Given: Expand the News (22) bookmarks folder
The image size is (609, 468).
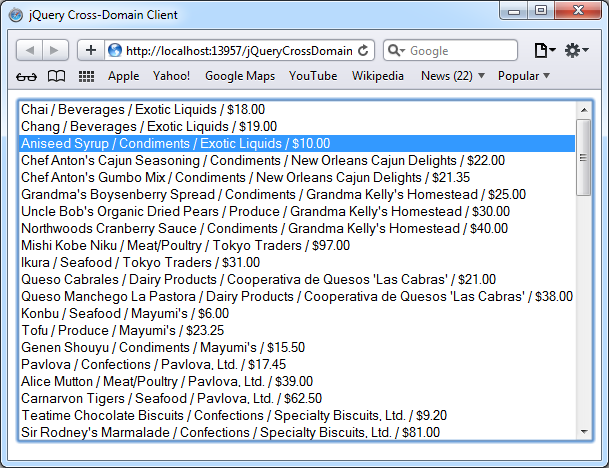Looking at the screenshot, I should pos(452,76).
